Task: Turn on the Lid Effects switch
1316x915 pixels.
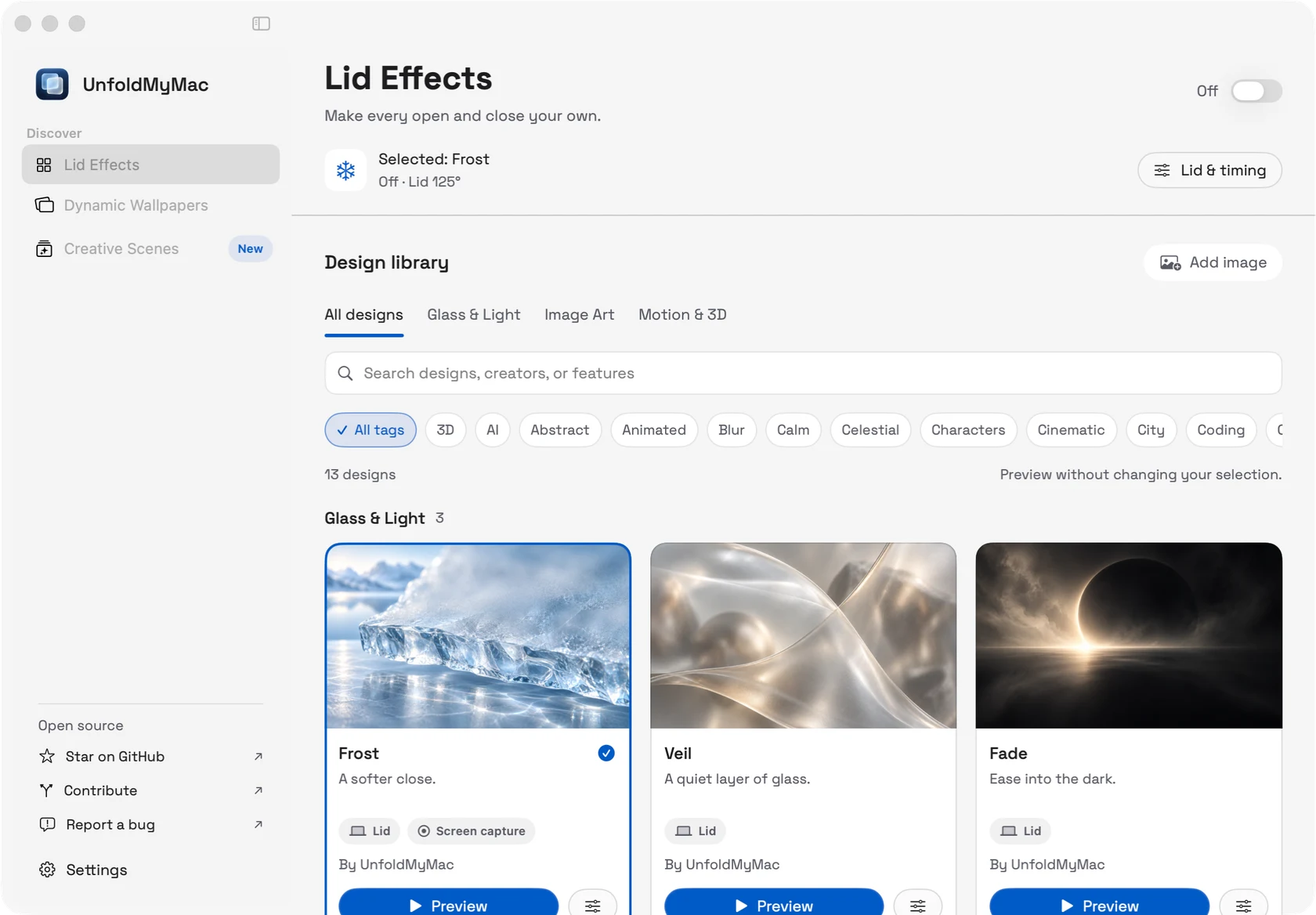Action: pos(1256,91)
